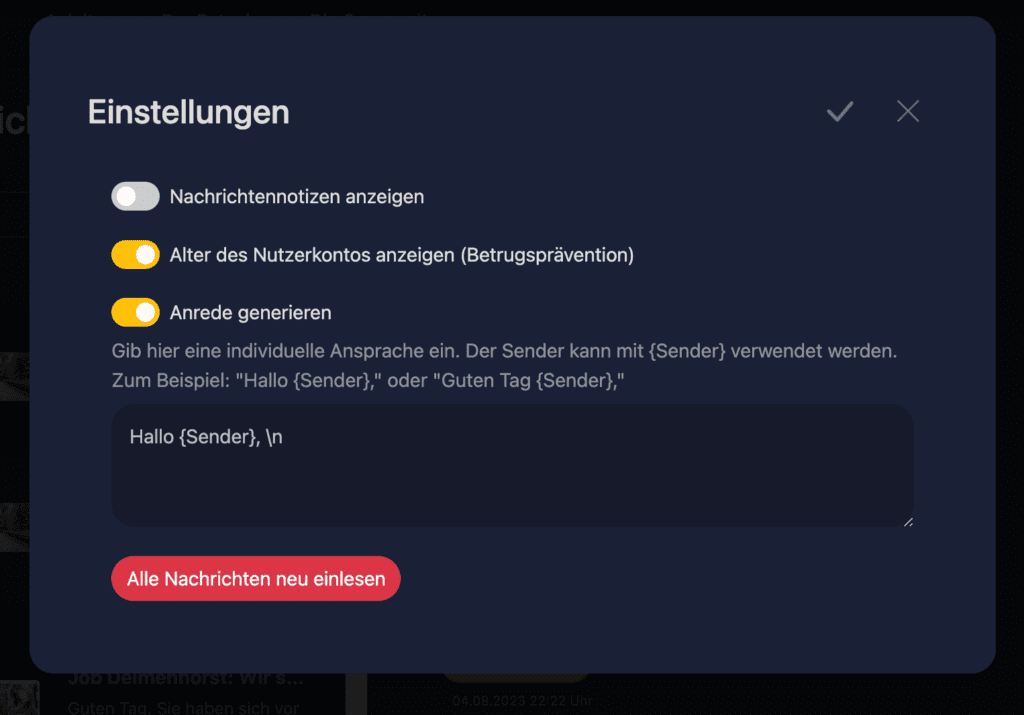Viewport: 1024px width, 715px height.
Task: Click the "Nachrichtennotizen anzeigen" label text
Action: tap(296, 197)
